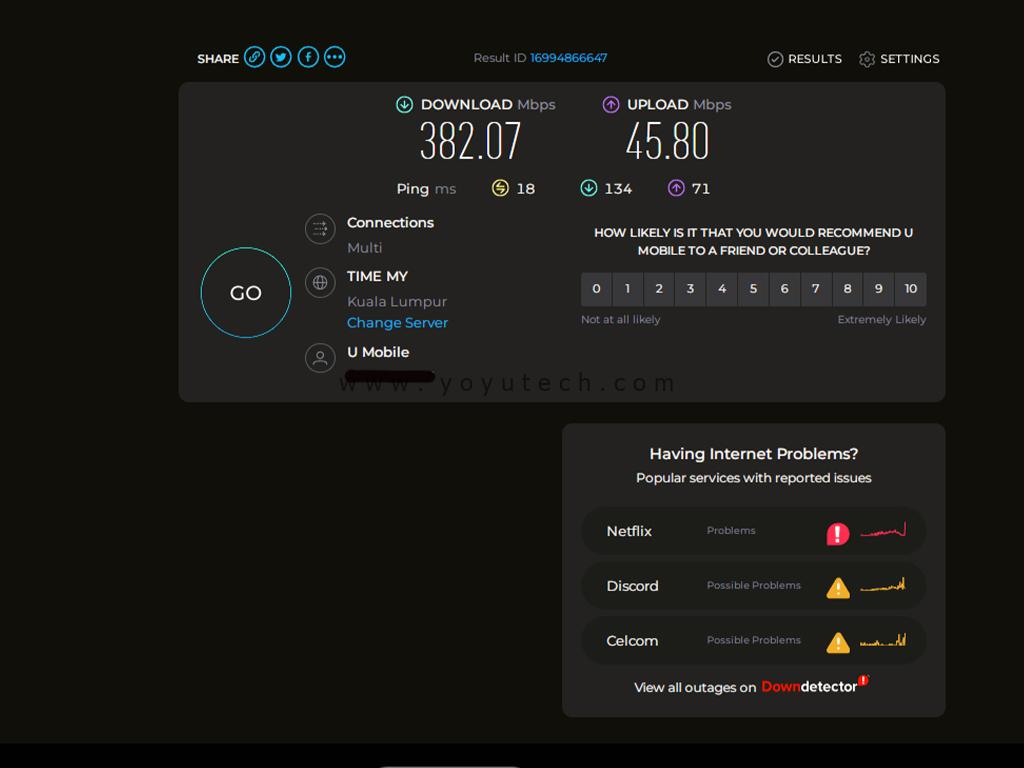Click the ISP user icon
Image resolution: width=1024 pixels, height=768 pixels.
(x=320, y=359)
